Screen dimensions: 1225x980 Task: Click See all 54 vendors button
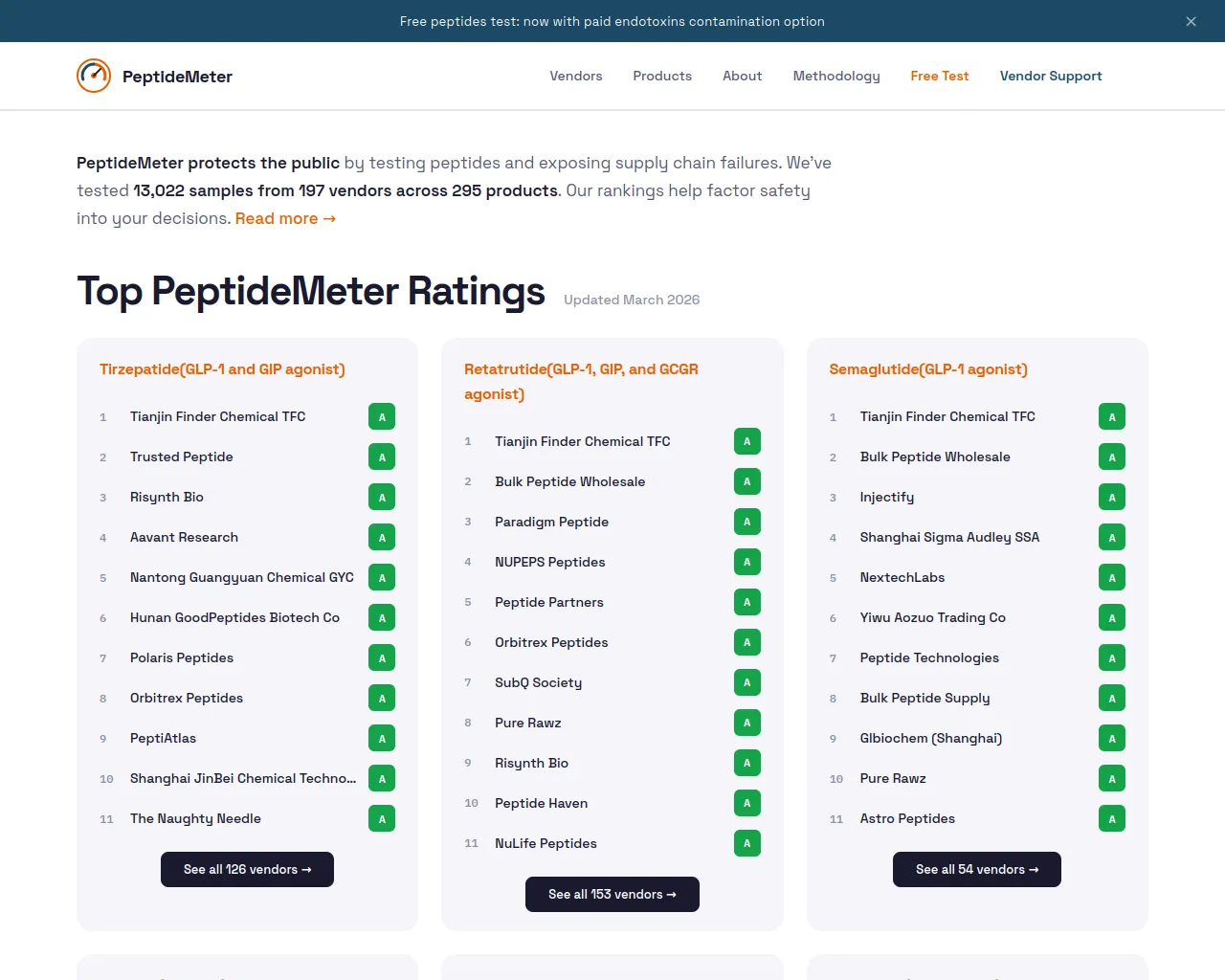point(977,869)
